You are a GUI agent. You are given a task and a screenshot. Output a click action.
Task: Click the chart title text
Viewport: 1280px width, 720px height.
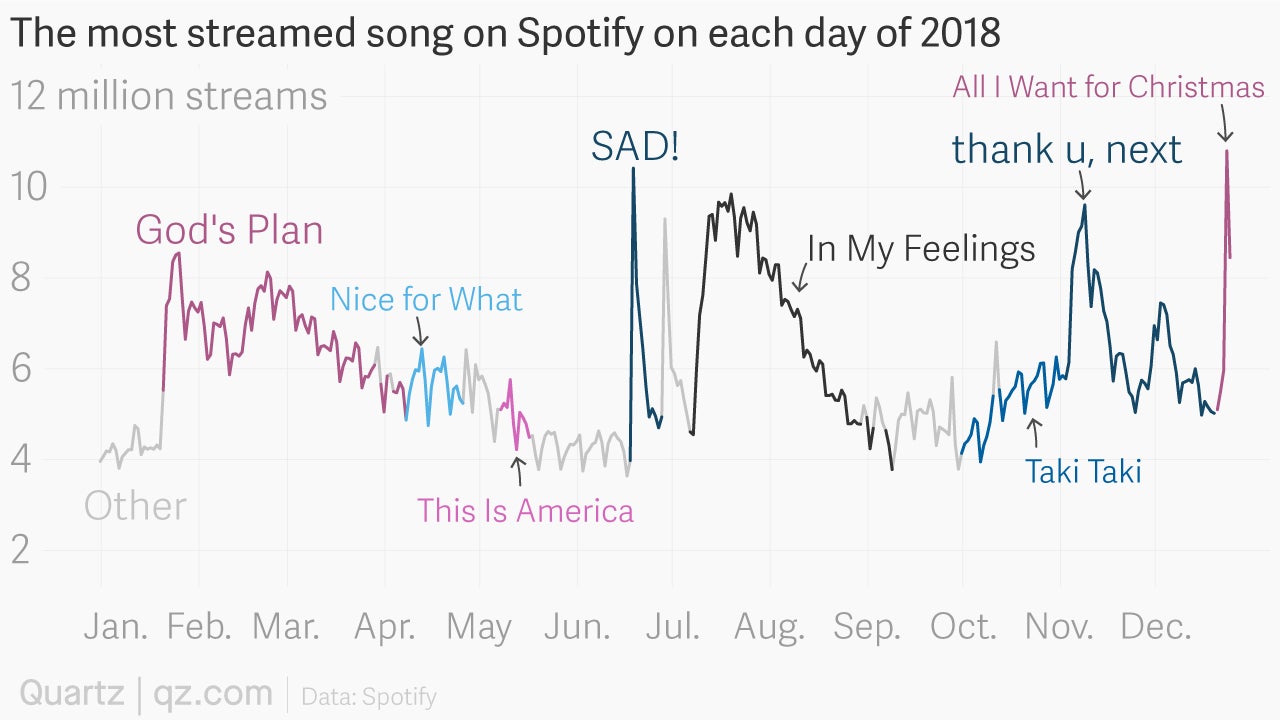point(505,34)
